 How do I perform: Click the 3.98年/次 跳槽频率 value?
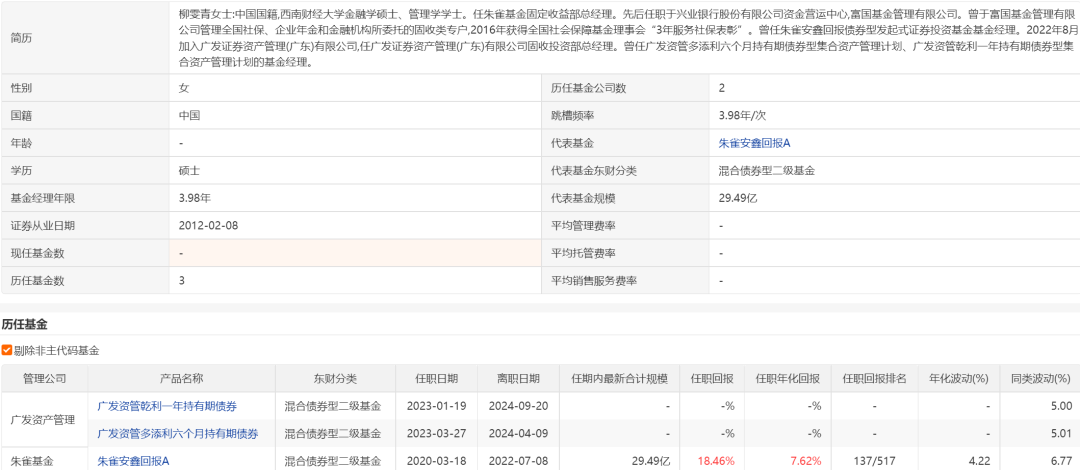[x=742, y=116]
